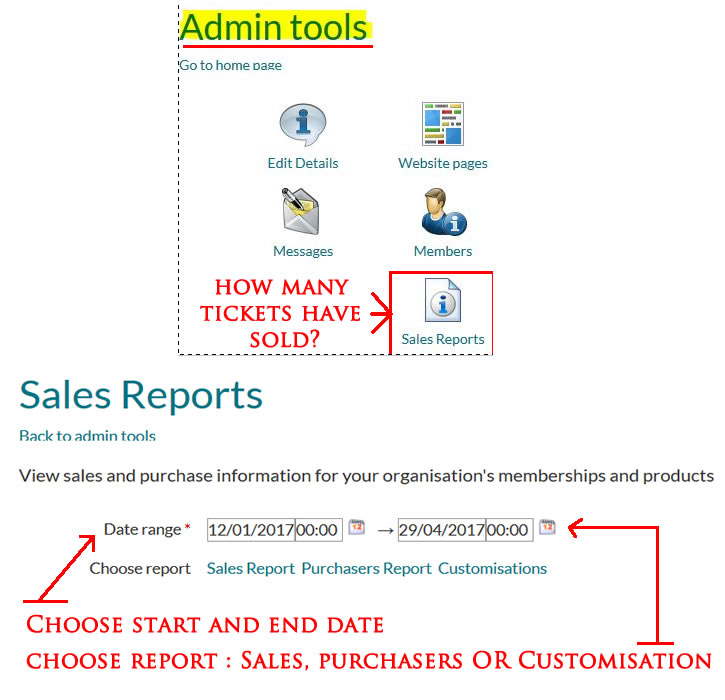Click the 'Back to admin tools' link
Screen dimensions: 725x700
click(x=87, y=436)
